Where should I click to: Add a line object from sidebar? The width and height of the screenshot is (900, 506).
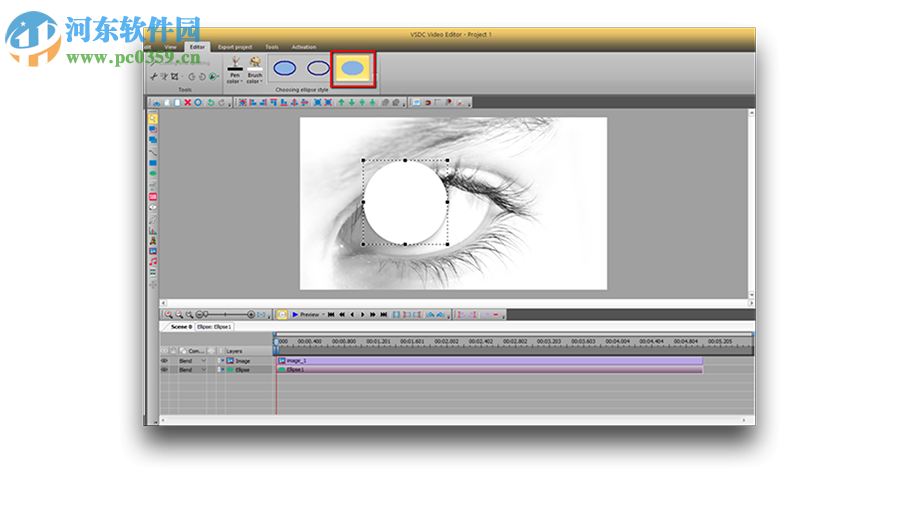coord(153,153)
